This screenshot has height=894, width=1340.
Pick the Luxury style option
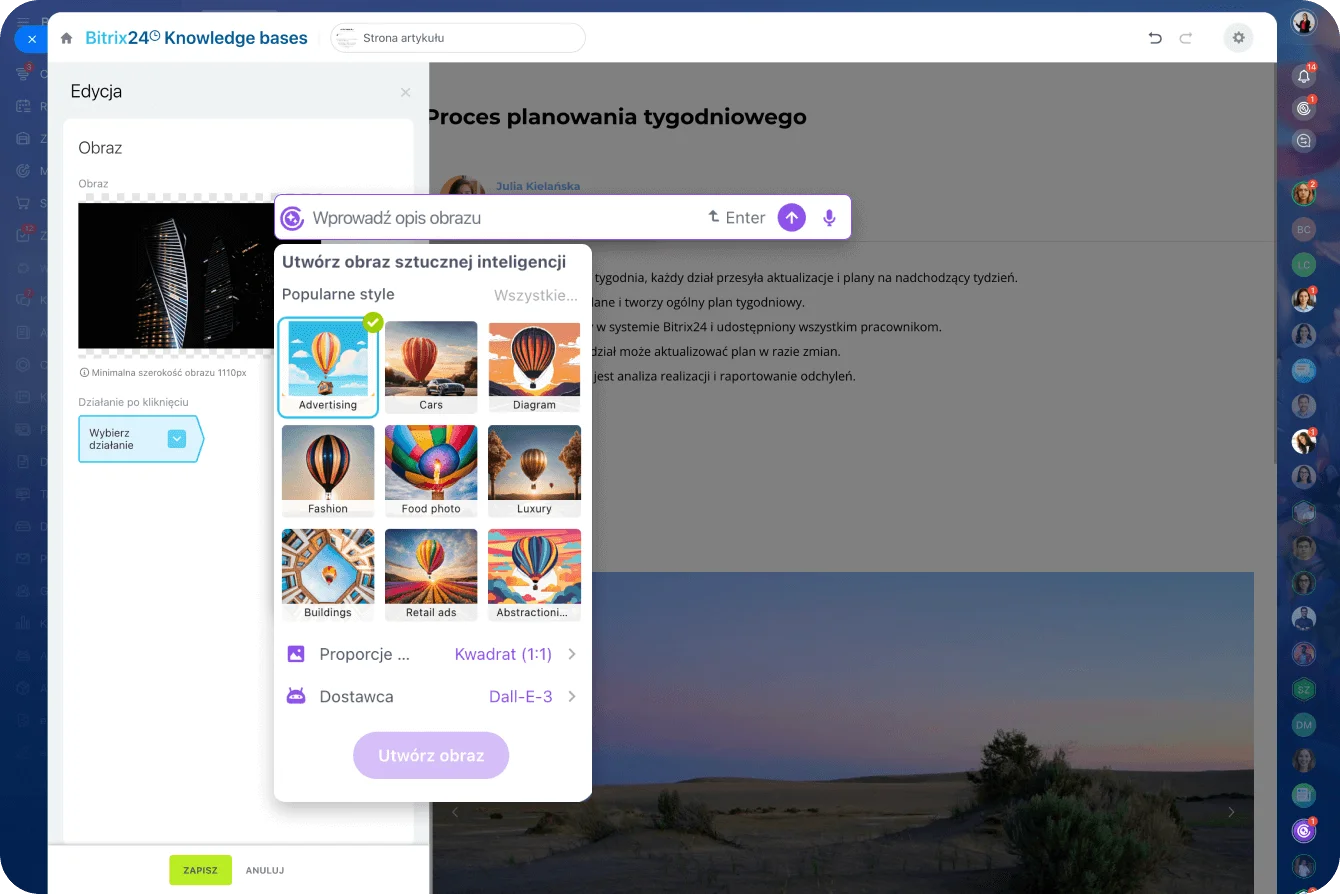(x=534, y=470)
